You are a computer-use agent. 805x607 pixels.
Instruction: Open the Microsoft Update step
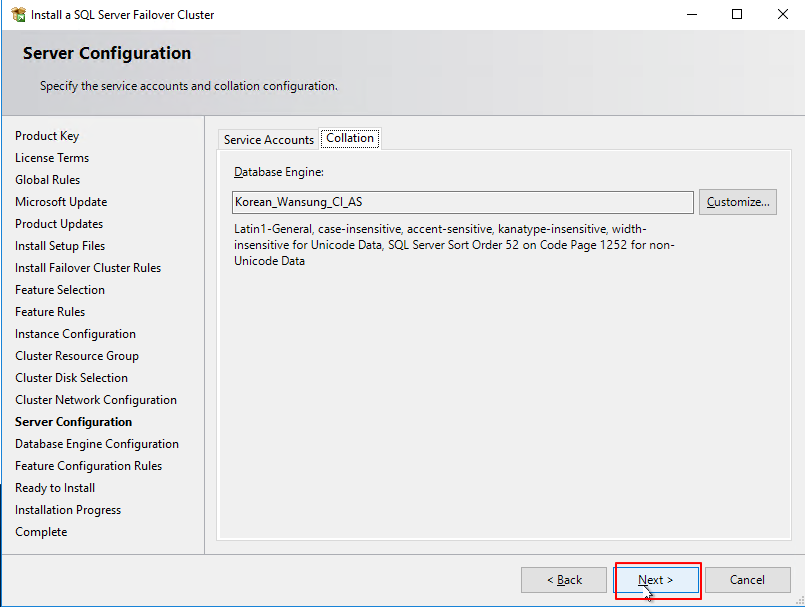point(61,201)
